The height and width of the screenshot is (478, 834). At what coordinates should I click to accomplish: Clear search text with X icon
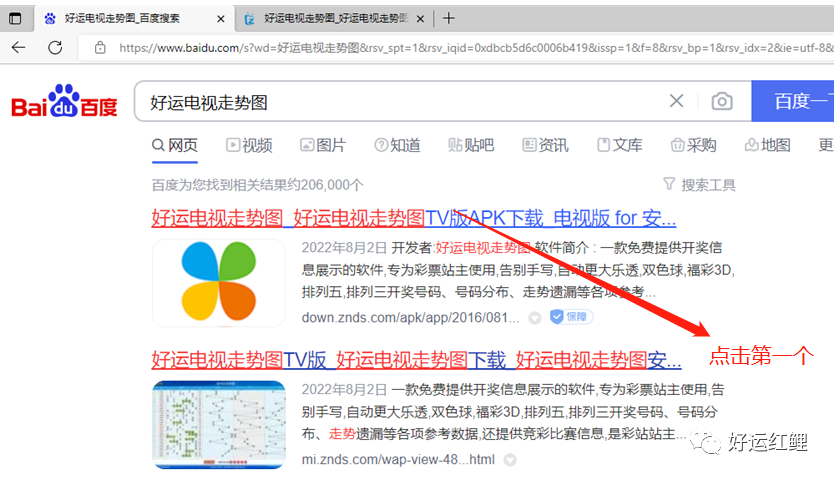point(677,101)
